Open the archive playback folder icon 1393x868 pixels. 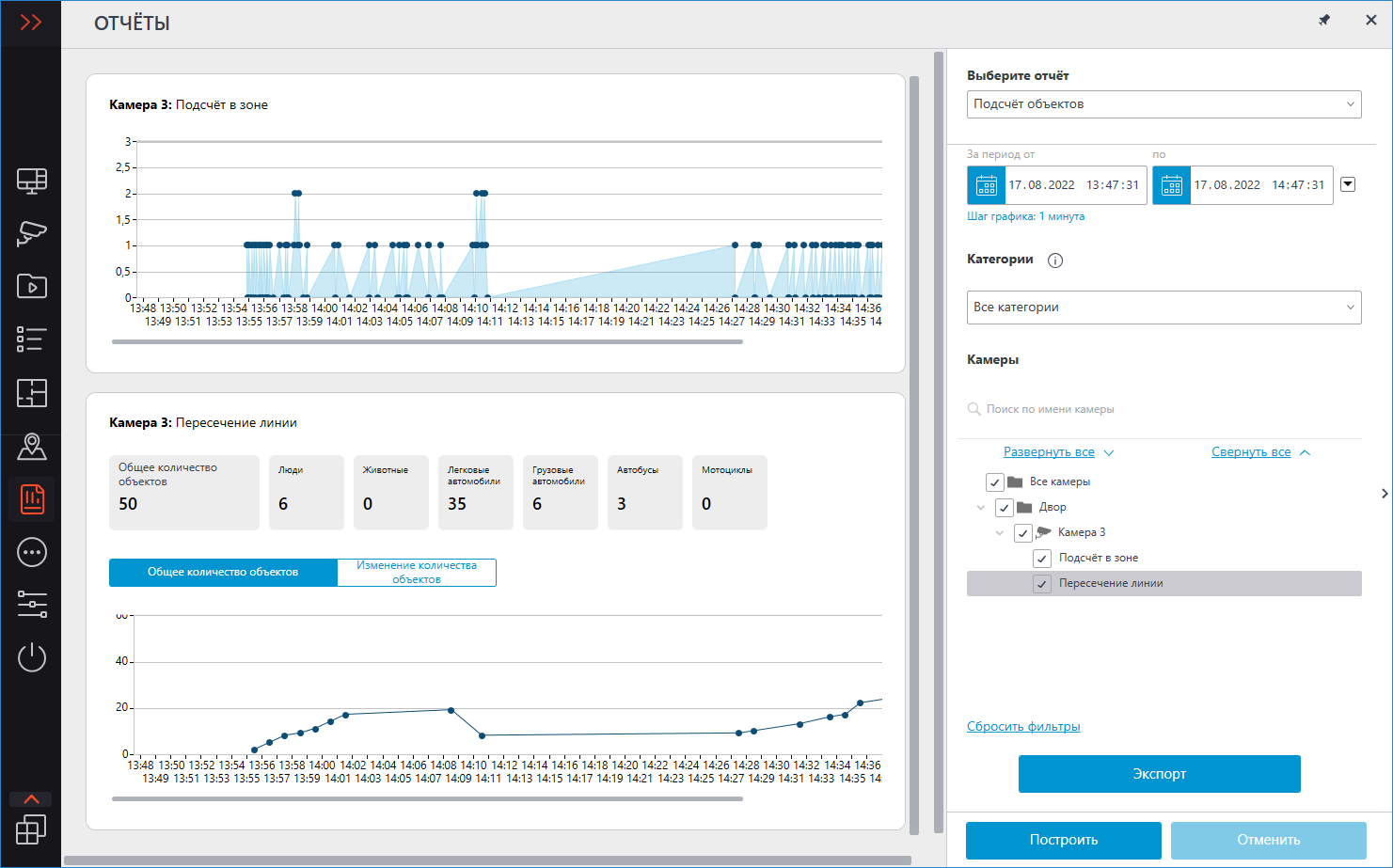32,286
